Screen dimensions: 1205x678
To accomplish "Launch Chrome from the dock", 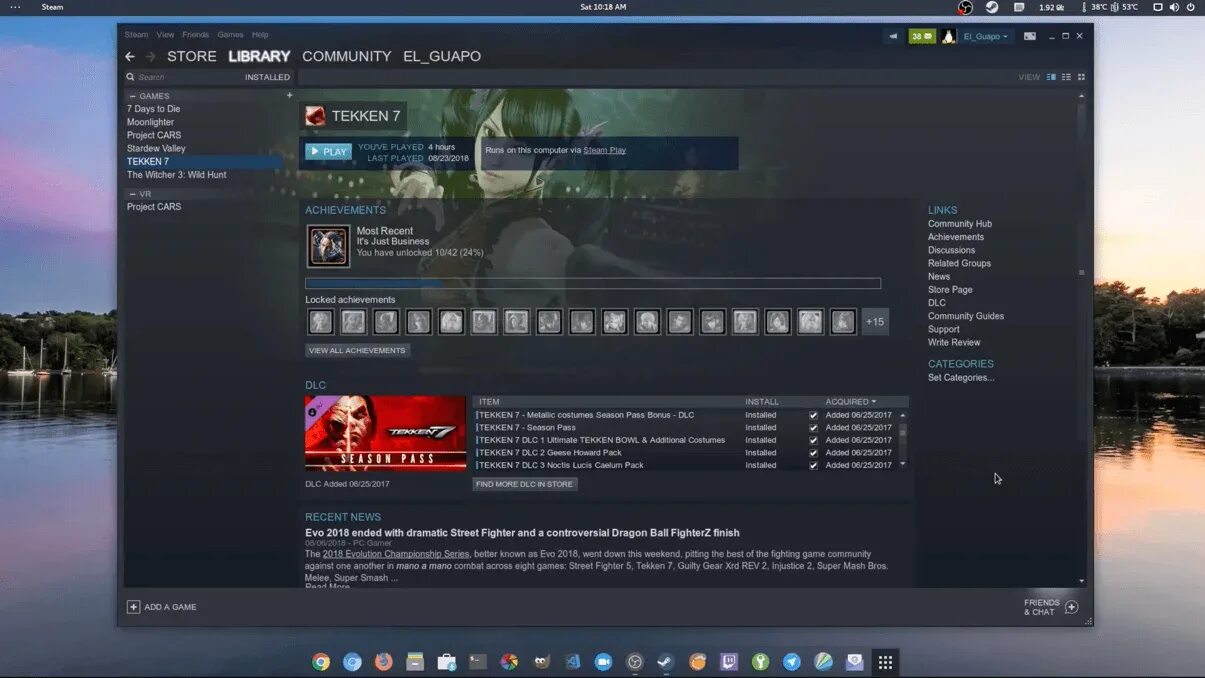I will [321, 662].
